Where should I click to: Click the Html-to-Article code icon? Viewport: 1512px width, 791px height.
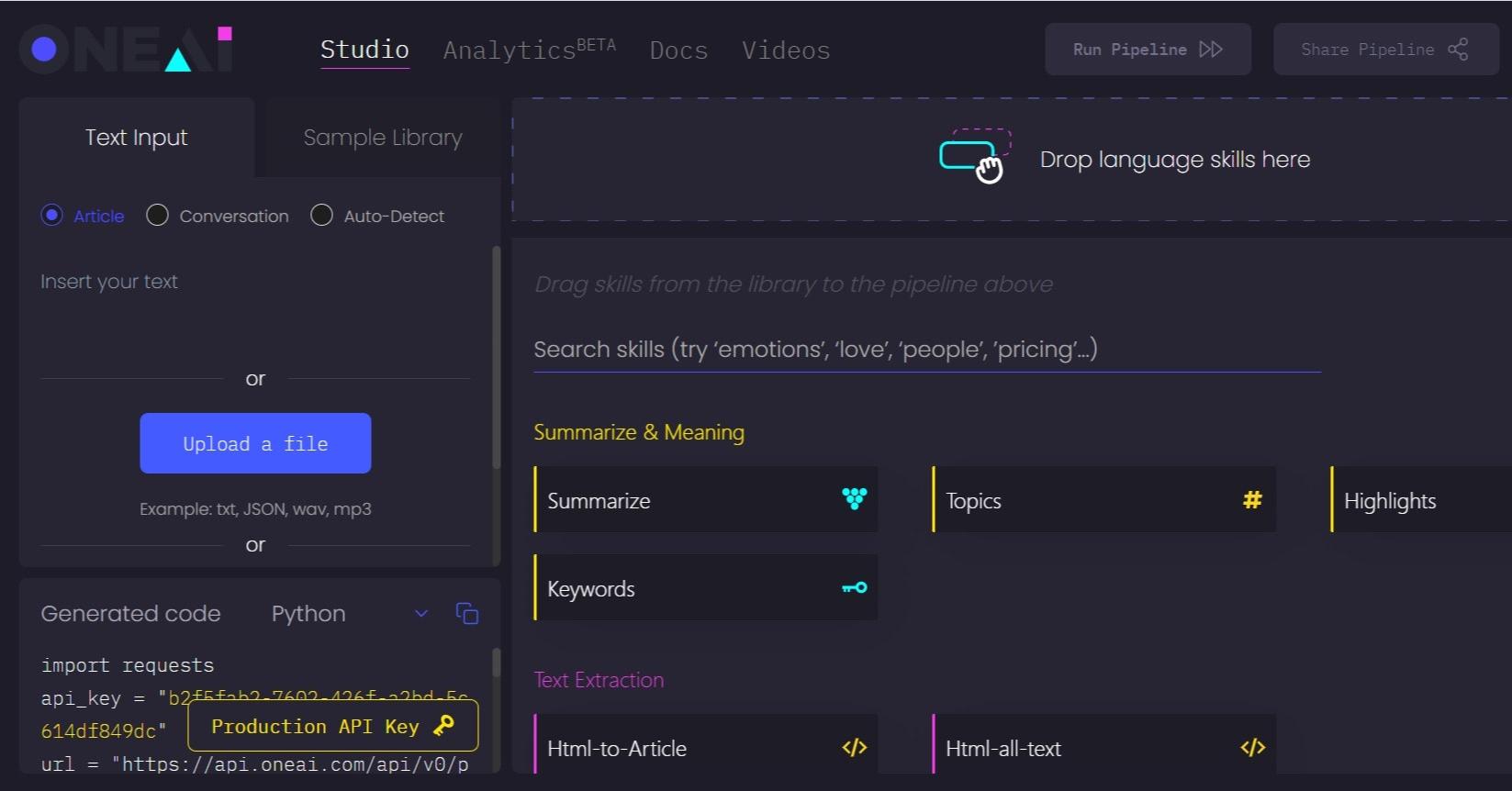coord(855,748)
